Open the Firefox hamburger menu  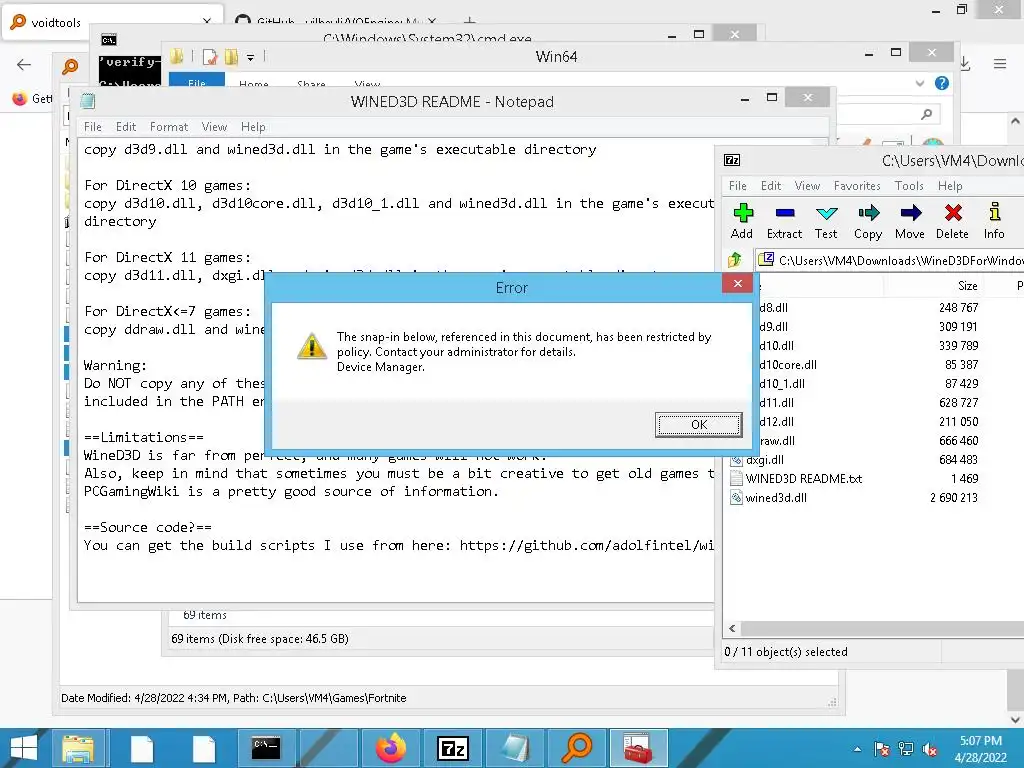1000,64
